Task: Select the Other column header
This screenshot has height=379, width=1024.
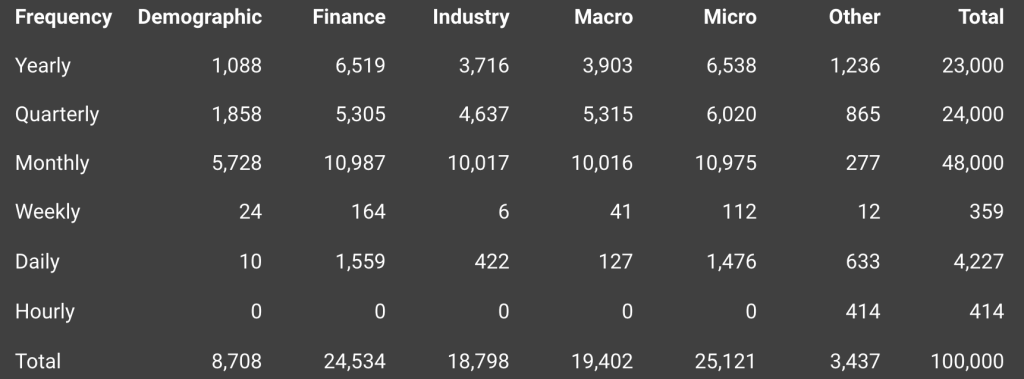Action: point(854,17)
